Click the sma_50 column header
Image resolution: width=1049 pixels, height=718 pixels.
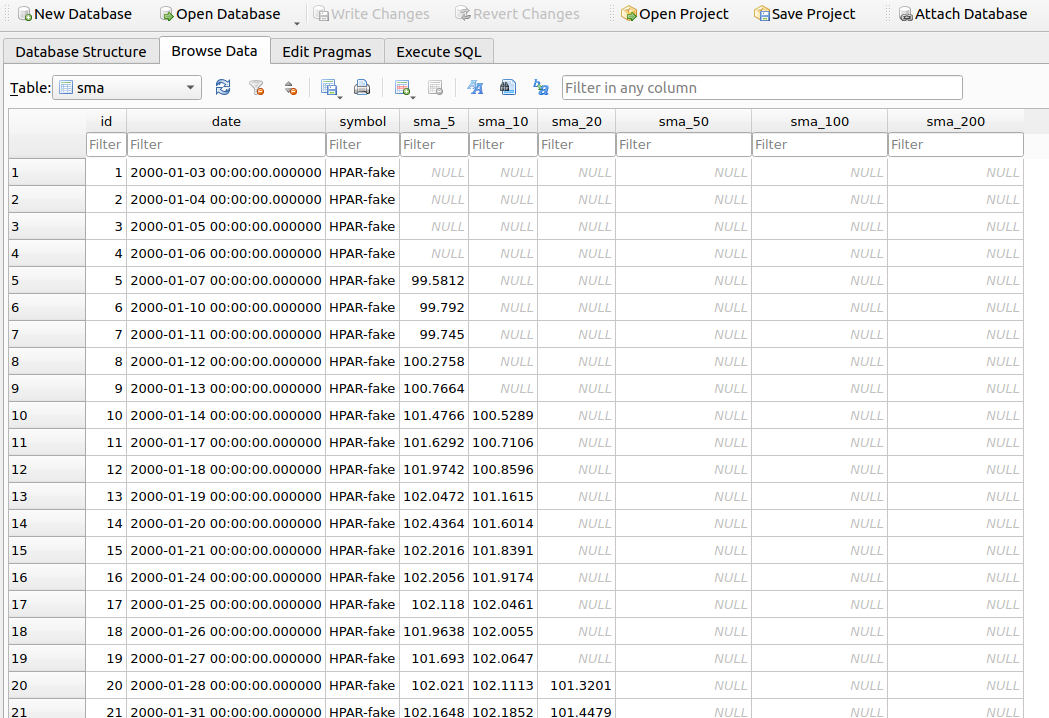(x=684, y=121)
